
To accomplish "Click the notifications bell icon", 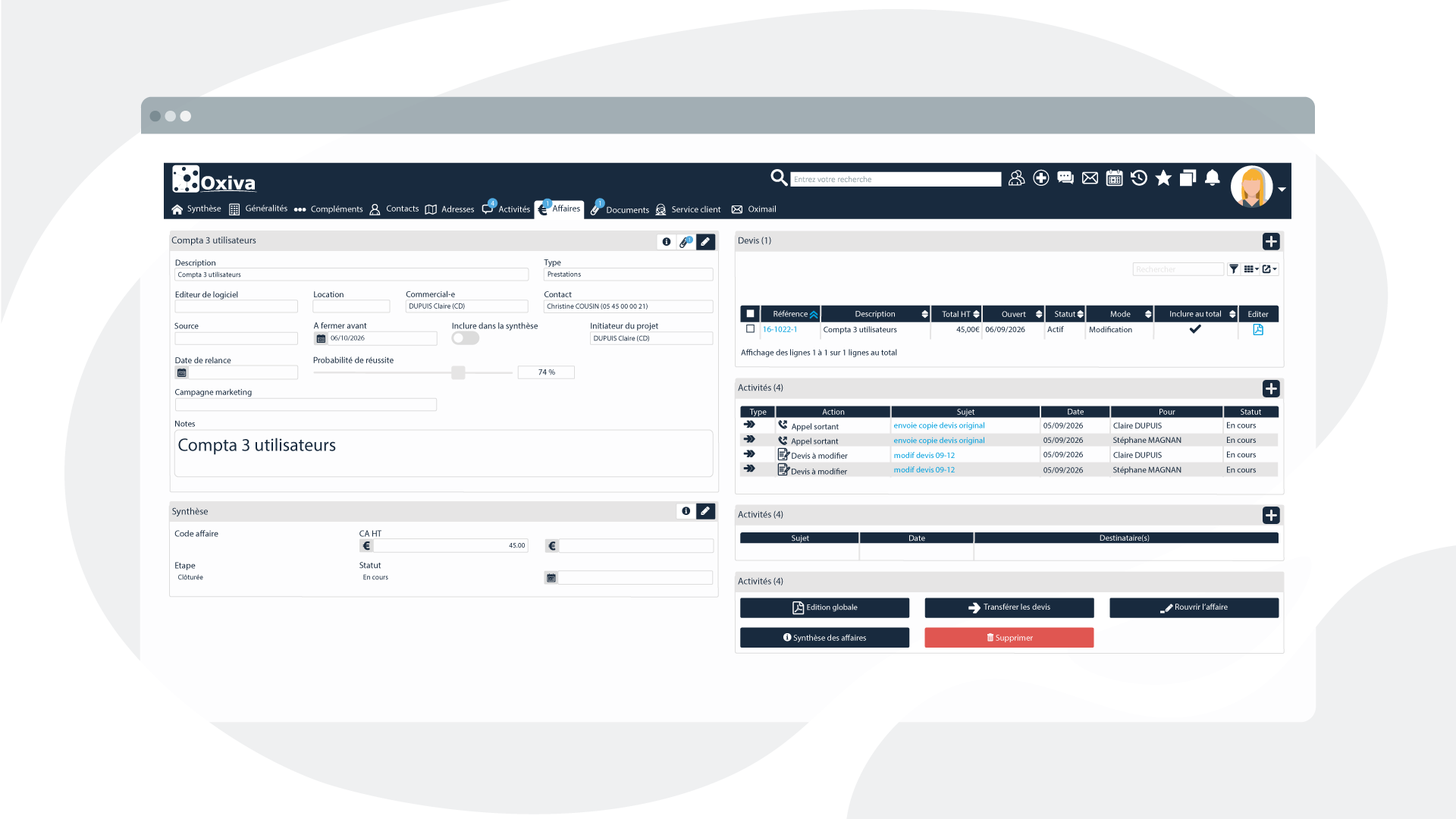I will (x=1212, y=177).
